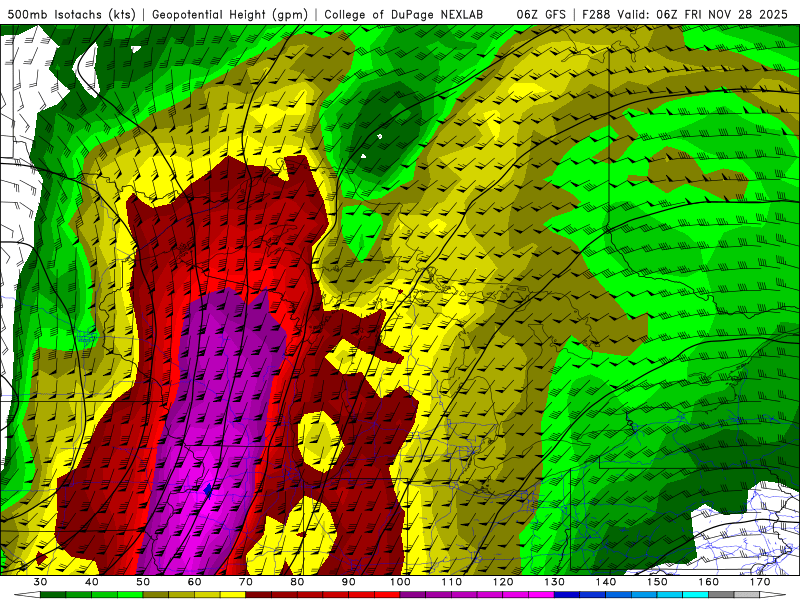
Task: Click the "Geopotential Height (gpm)" header text
Action: 230,14
